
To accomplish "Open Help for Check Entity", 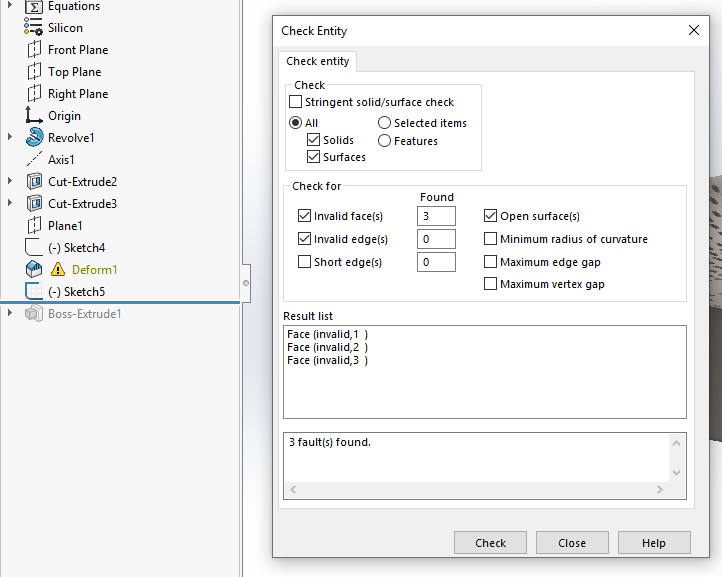I will click(x=654, y=543).
